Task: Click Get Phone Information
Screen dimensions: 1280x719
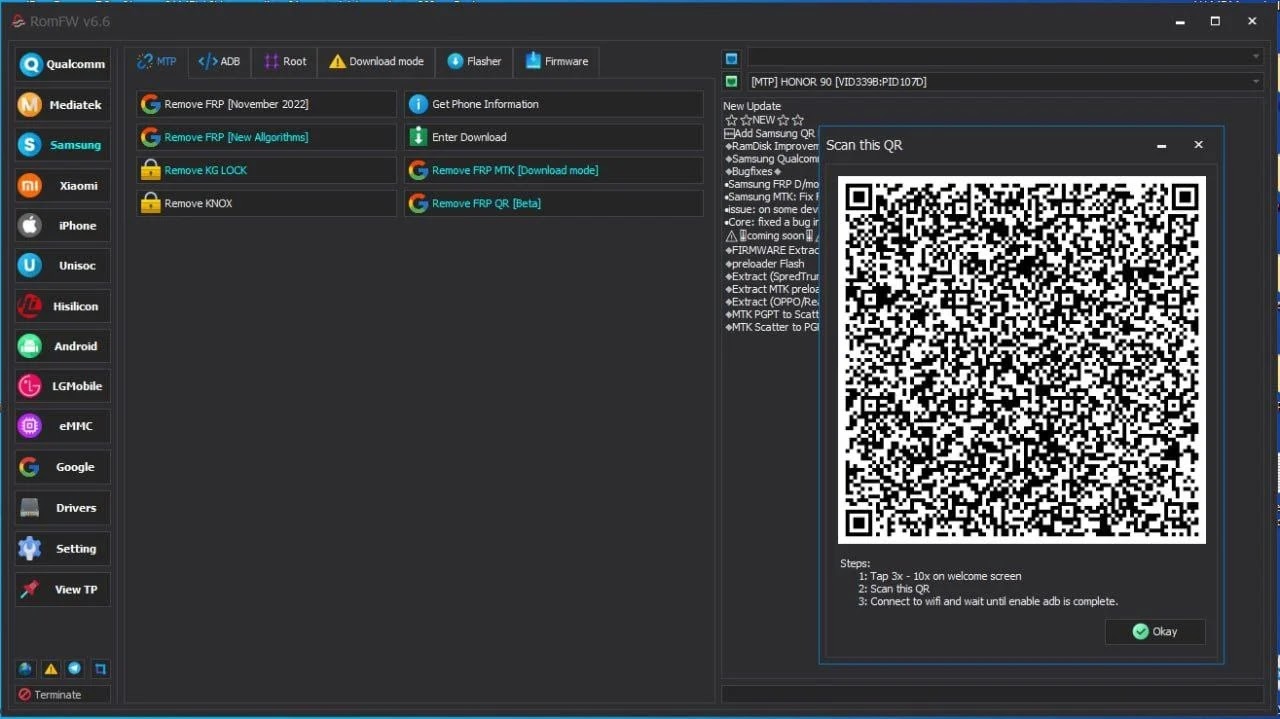Action: (554, 104)
